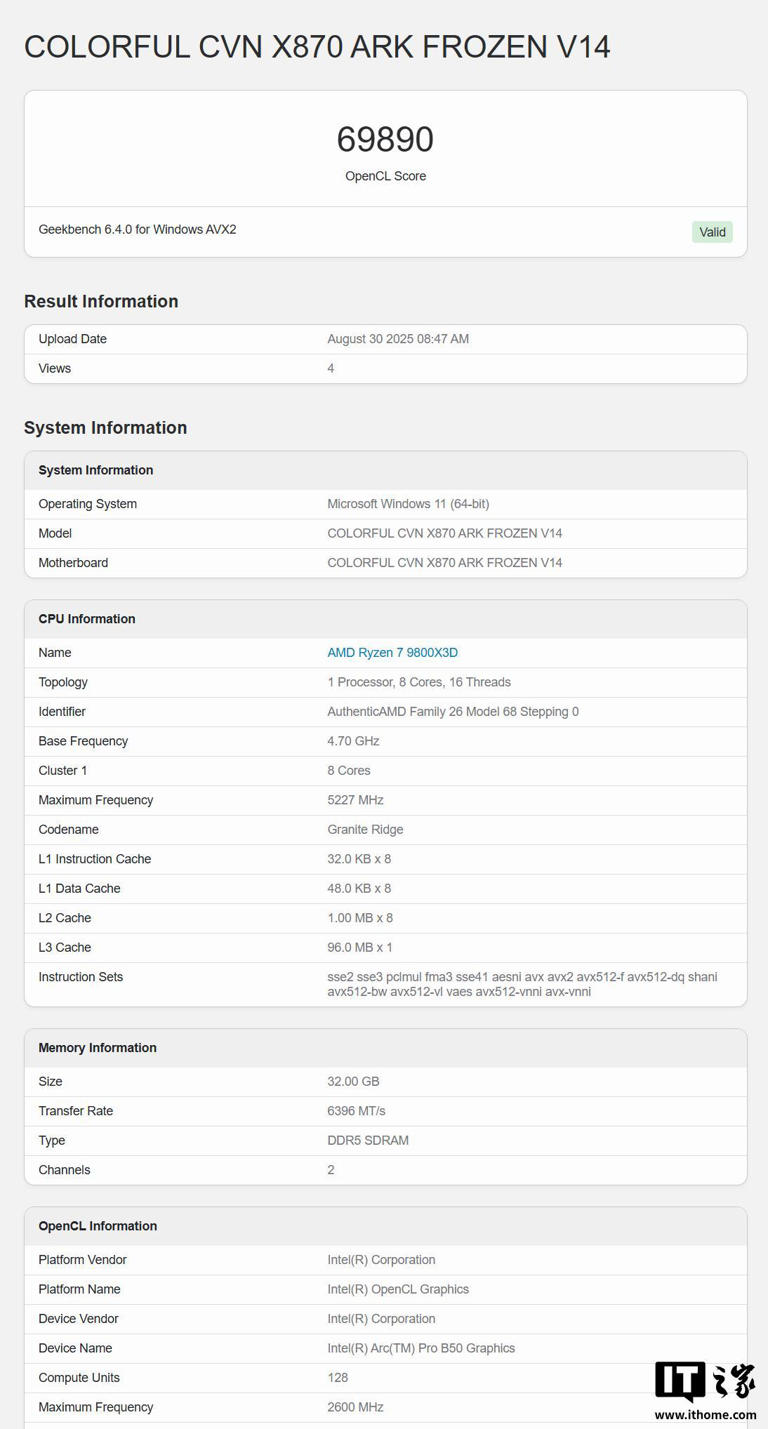Click the 6396 MT/s Transfer Rate value
The width and height of the screenshot is (768, 1429).
coord(353,1110)
